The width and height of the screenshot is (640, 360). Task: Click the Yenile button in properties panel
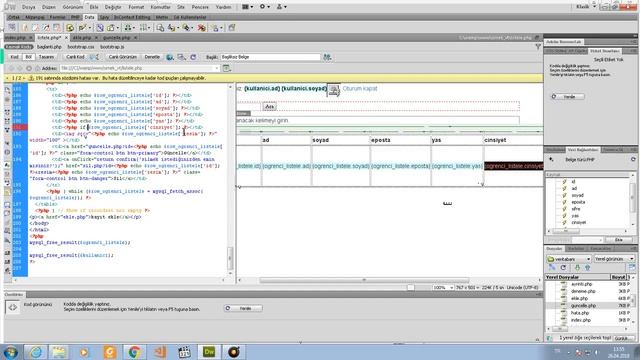tap(243, 308)
